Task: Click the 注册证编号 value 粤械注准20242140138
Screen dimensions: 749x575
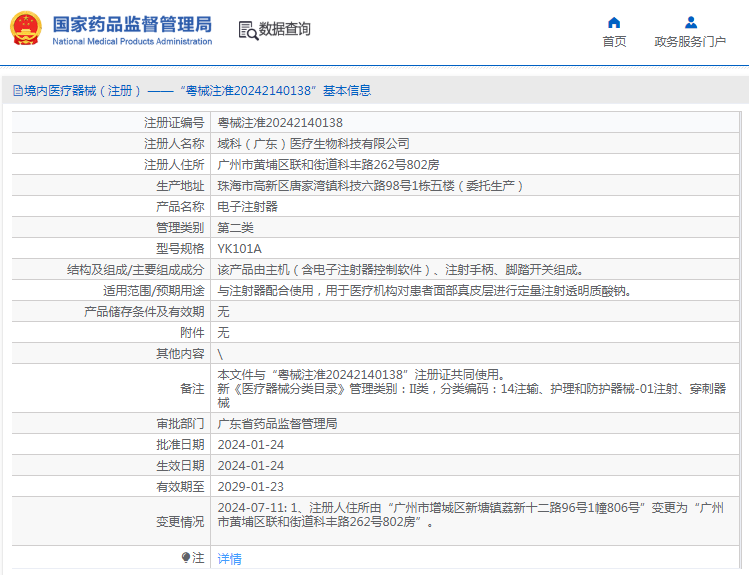Action: click(x=273, y=123)
